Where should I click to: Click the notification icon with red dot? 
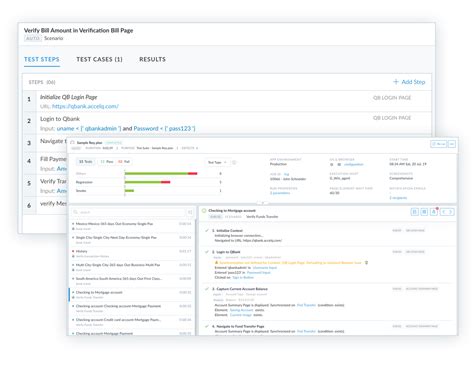434,212
